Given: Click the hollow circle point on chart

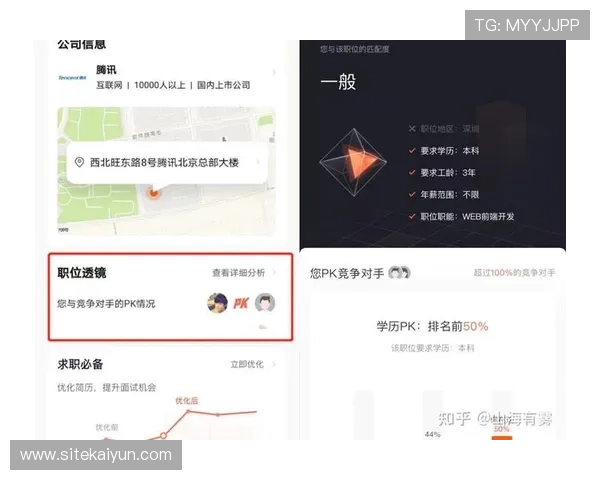Looking at the screenshot, I should (163, 436).
